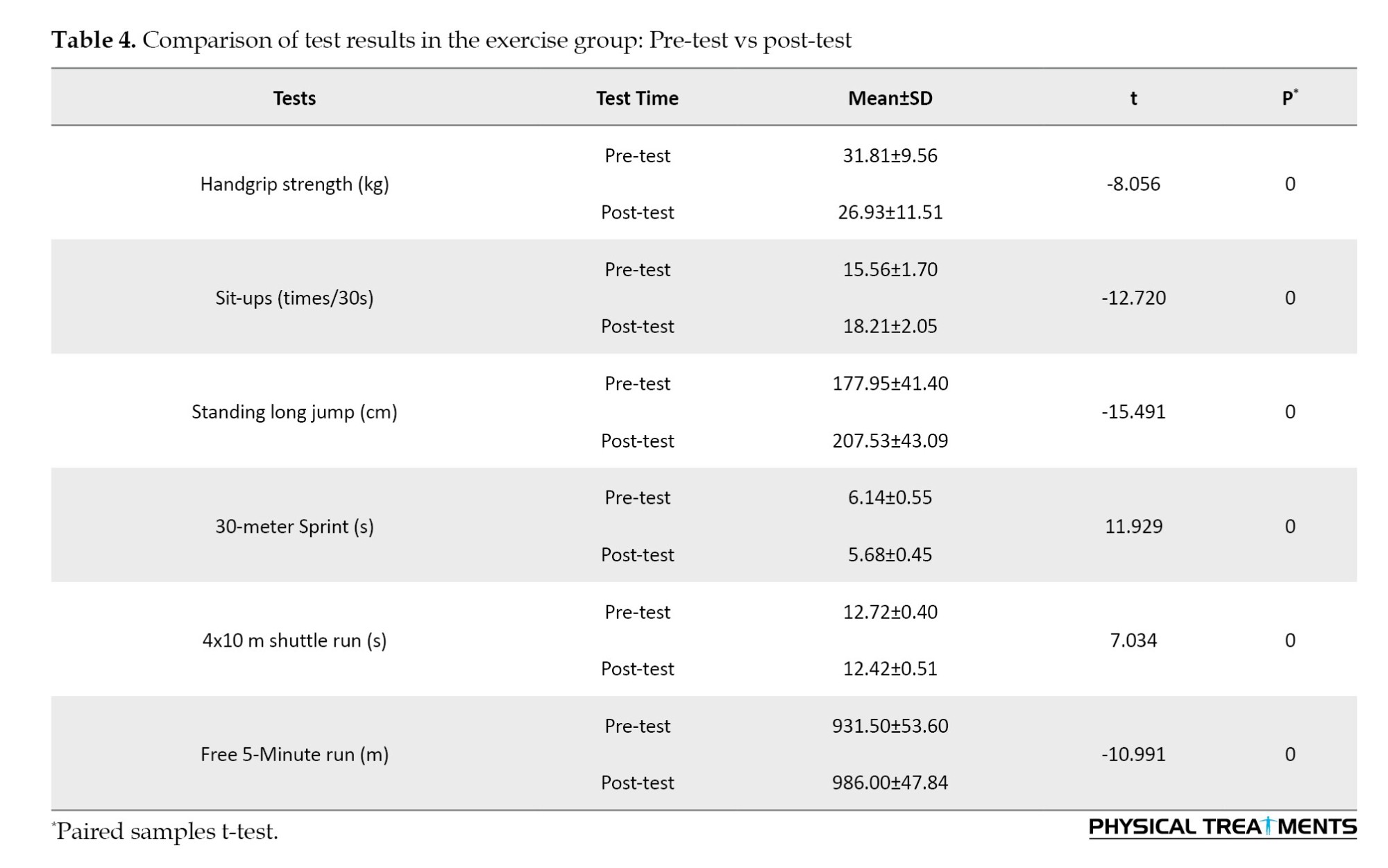Select the Handgrip strength (kg) row label

point(294,184)
